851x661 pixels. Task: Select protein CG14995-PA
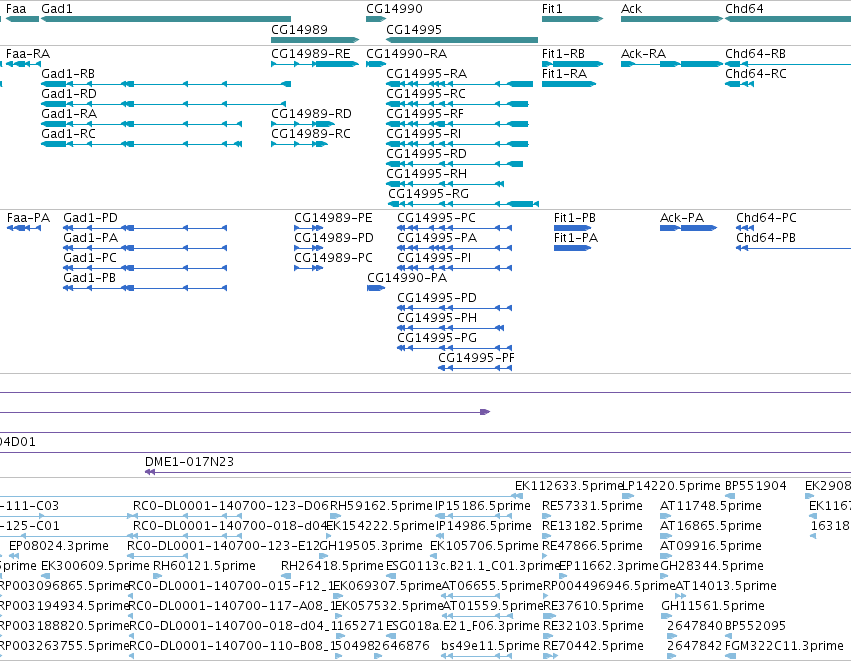click(455, 248)
